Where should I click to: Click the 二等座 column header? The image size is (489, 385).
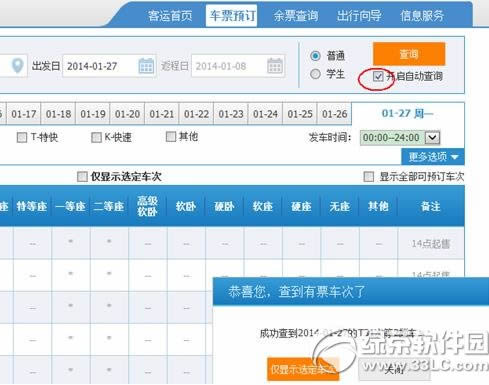pyautogui.click(x=109, y=206)
